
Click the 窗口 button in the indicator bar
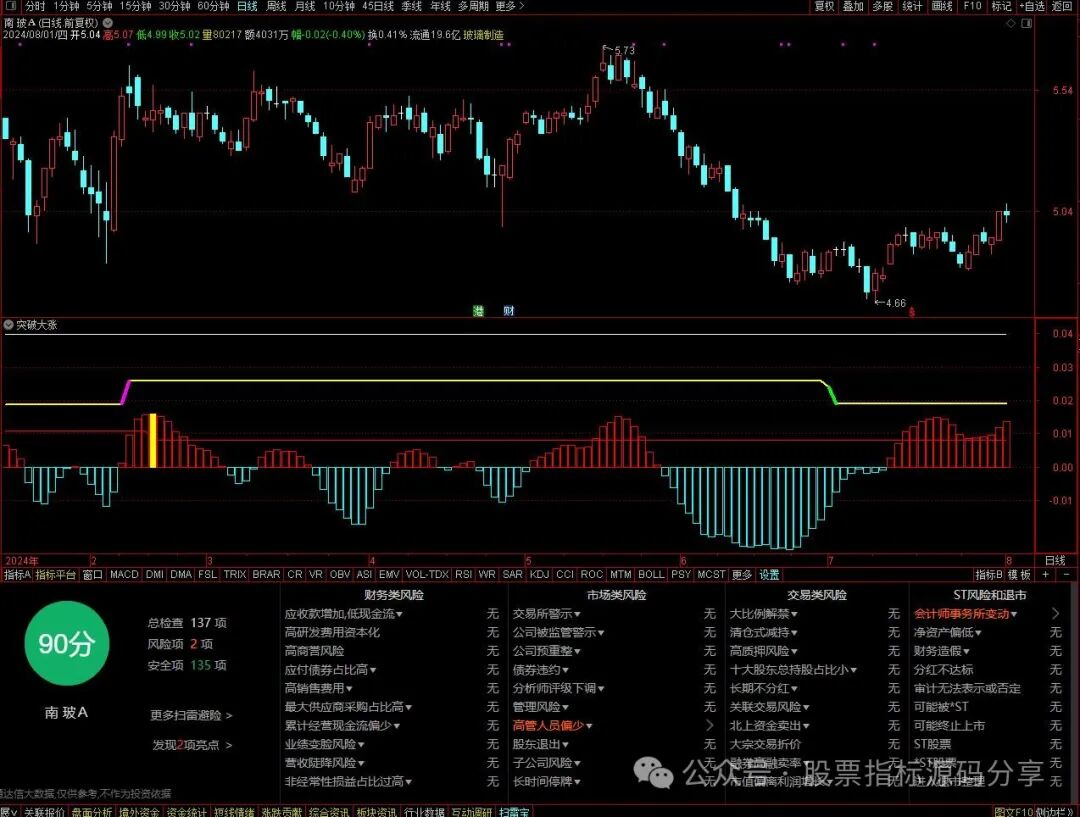point(92,574)
